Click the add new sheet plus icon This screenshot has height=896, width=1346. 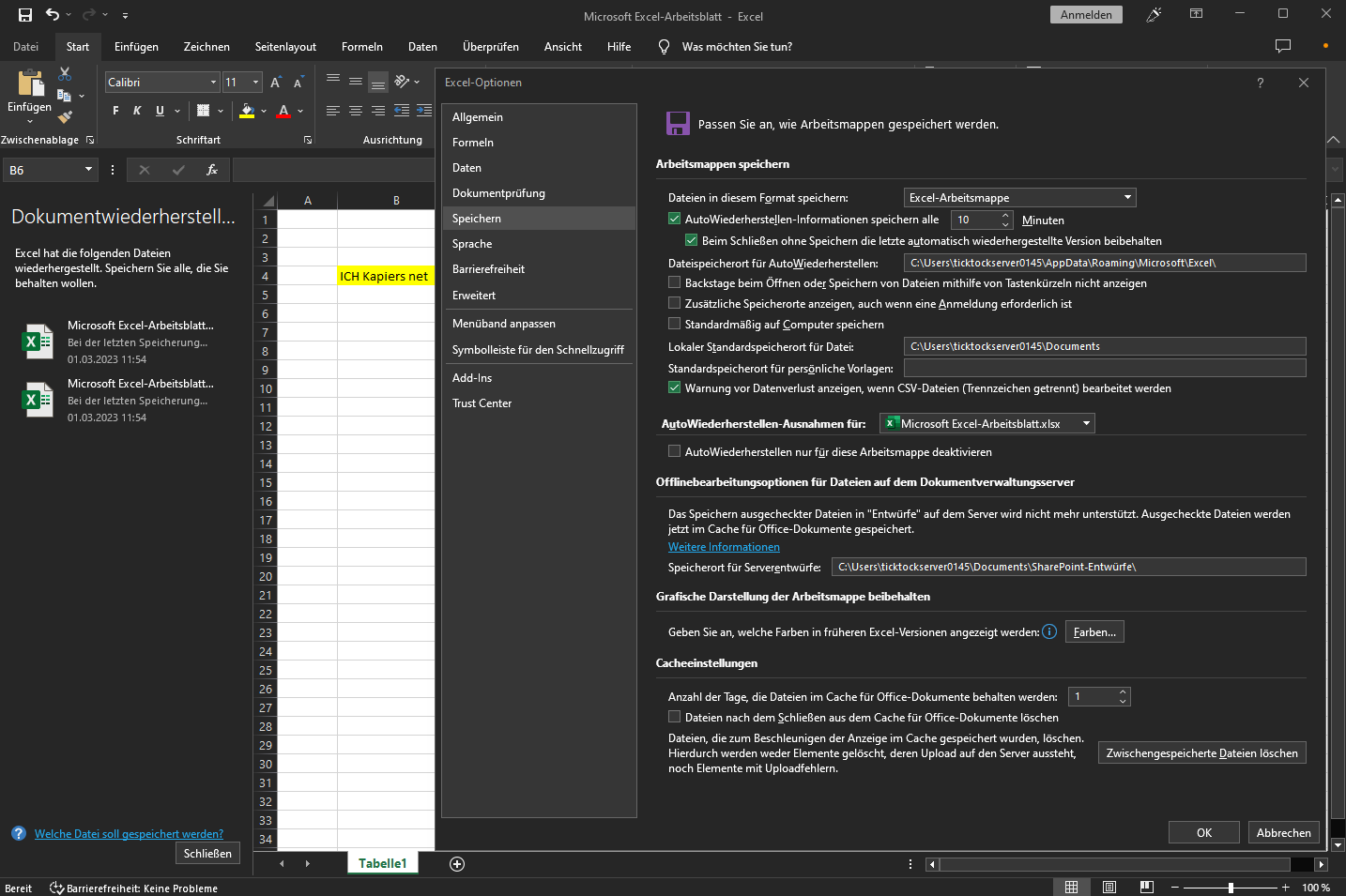click(457, 864)
